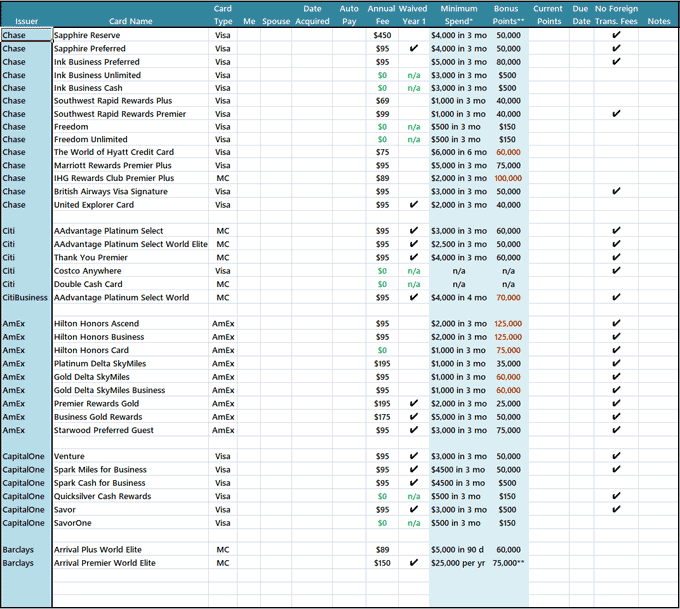
Task: Click the Card Type column header
Action: click(x=223, y=15)
